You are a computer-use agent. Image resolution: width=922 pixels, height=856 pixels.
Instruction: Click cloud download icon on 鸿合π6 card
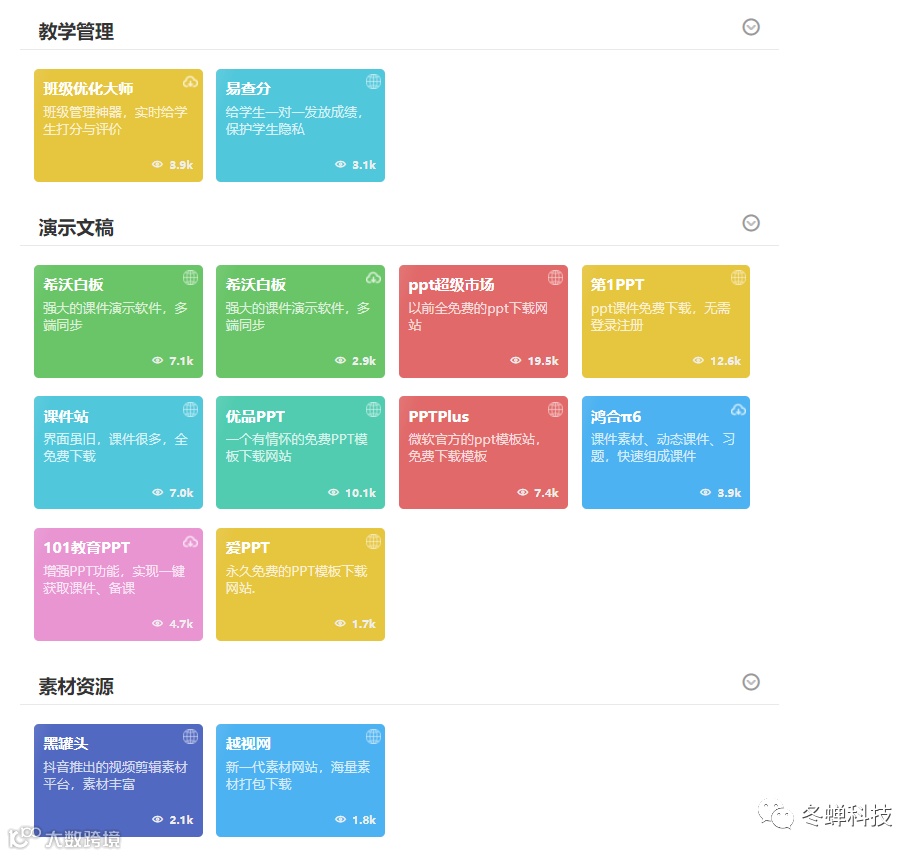(739, 409)
